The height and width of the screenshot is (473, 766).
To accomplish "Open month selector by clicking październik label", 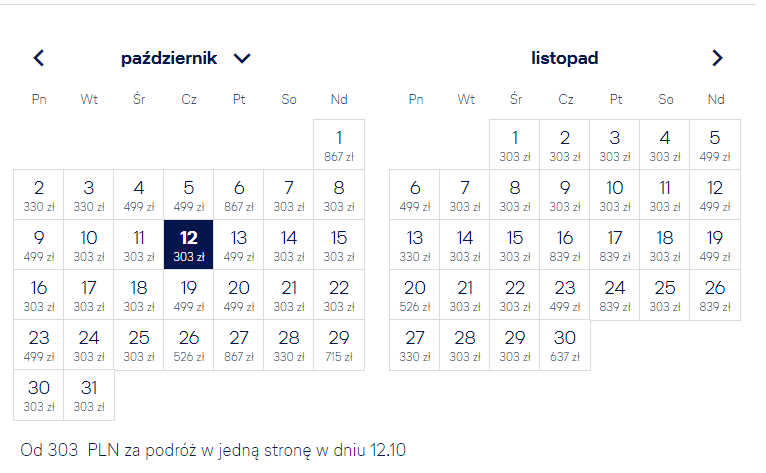I will pyautogui.click(x=169, y=58).
